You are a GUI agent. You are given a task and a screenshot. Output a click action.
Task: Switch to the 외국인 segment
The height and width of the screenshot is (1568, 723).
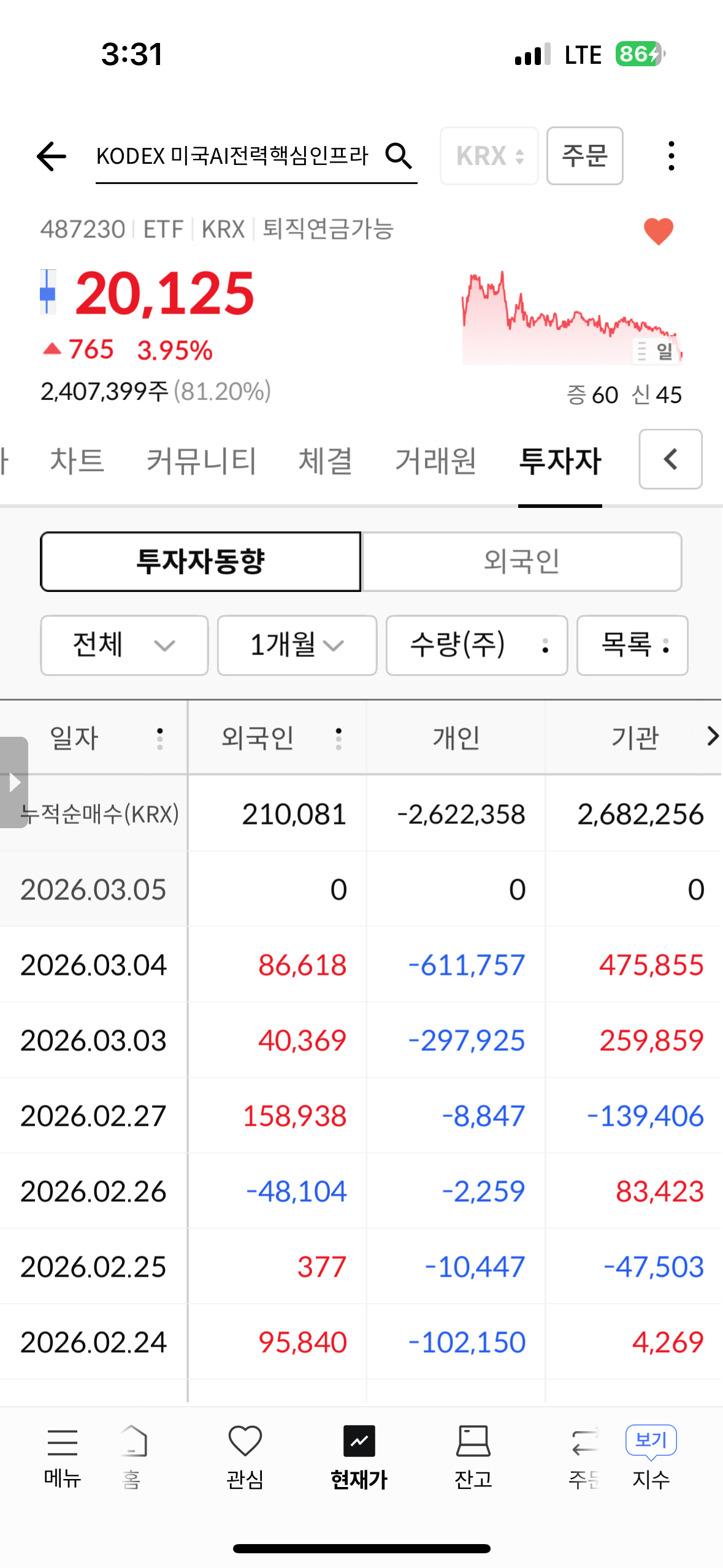tap(522, 561)
